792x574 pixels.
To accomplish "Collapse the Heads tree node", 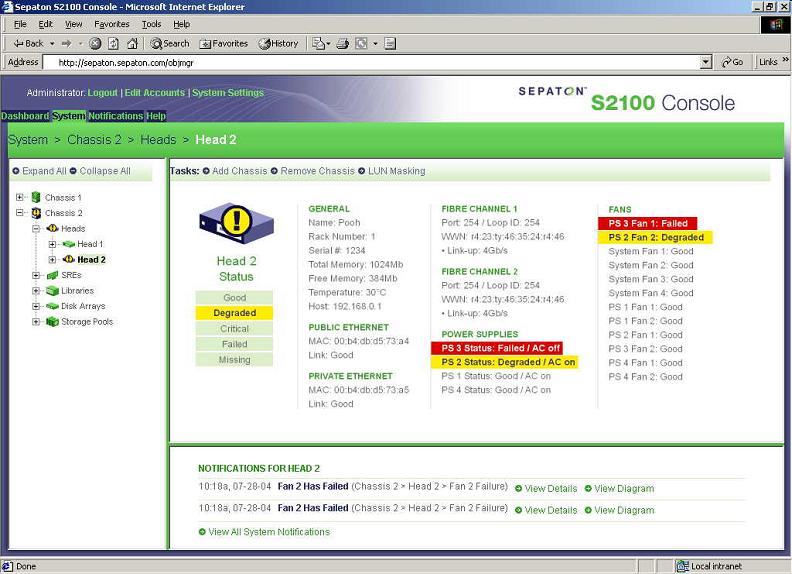I will coord(36,228).
